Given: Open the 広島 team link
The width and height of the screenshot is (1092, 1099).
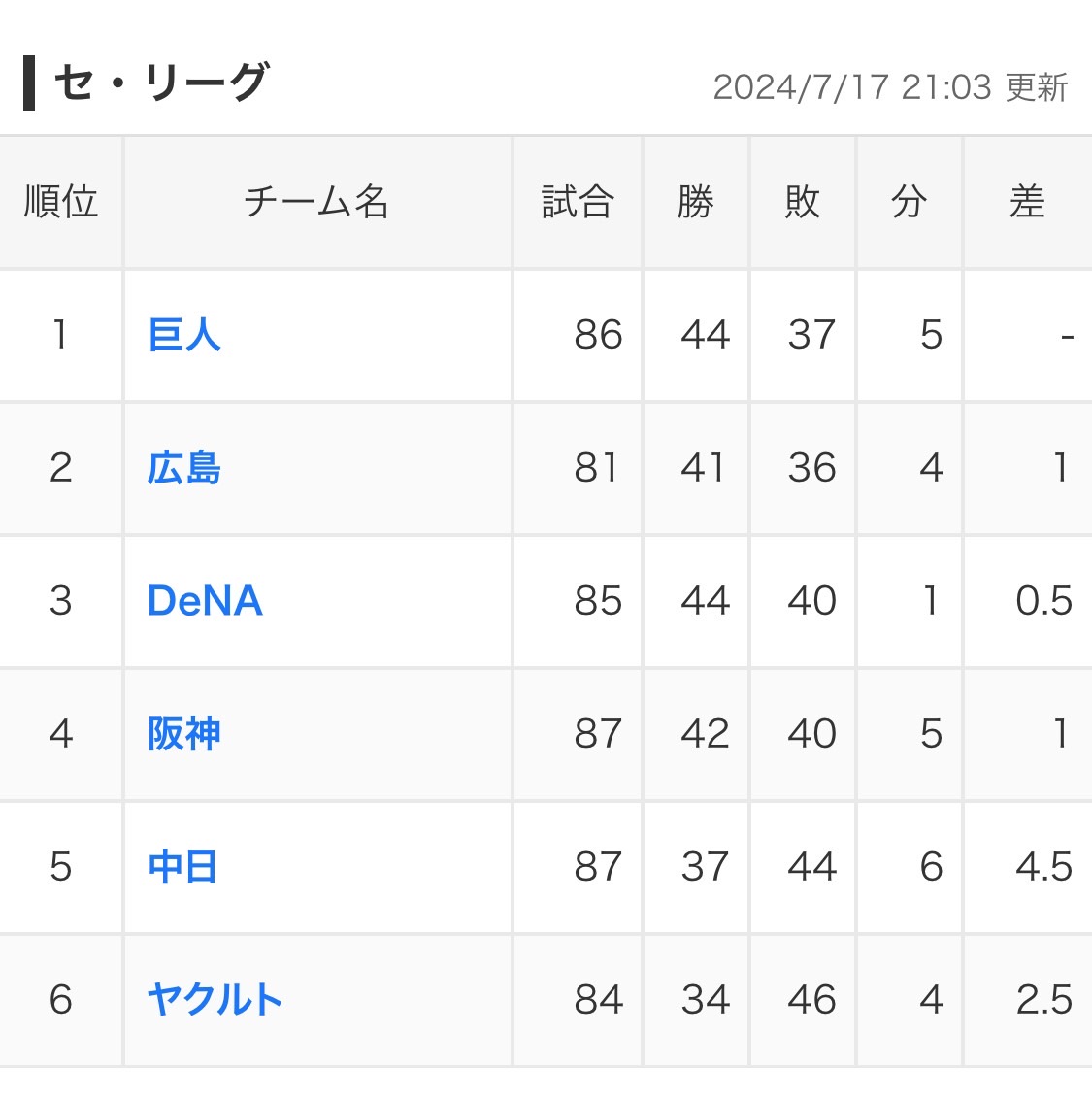Looking at the screenshot, I should pos(184,468).
